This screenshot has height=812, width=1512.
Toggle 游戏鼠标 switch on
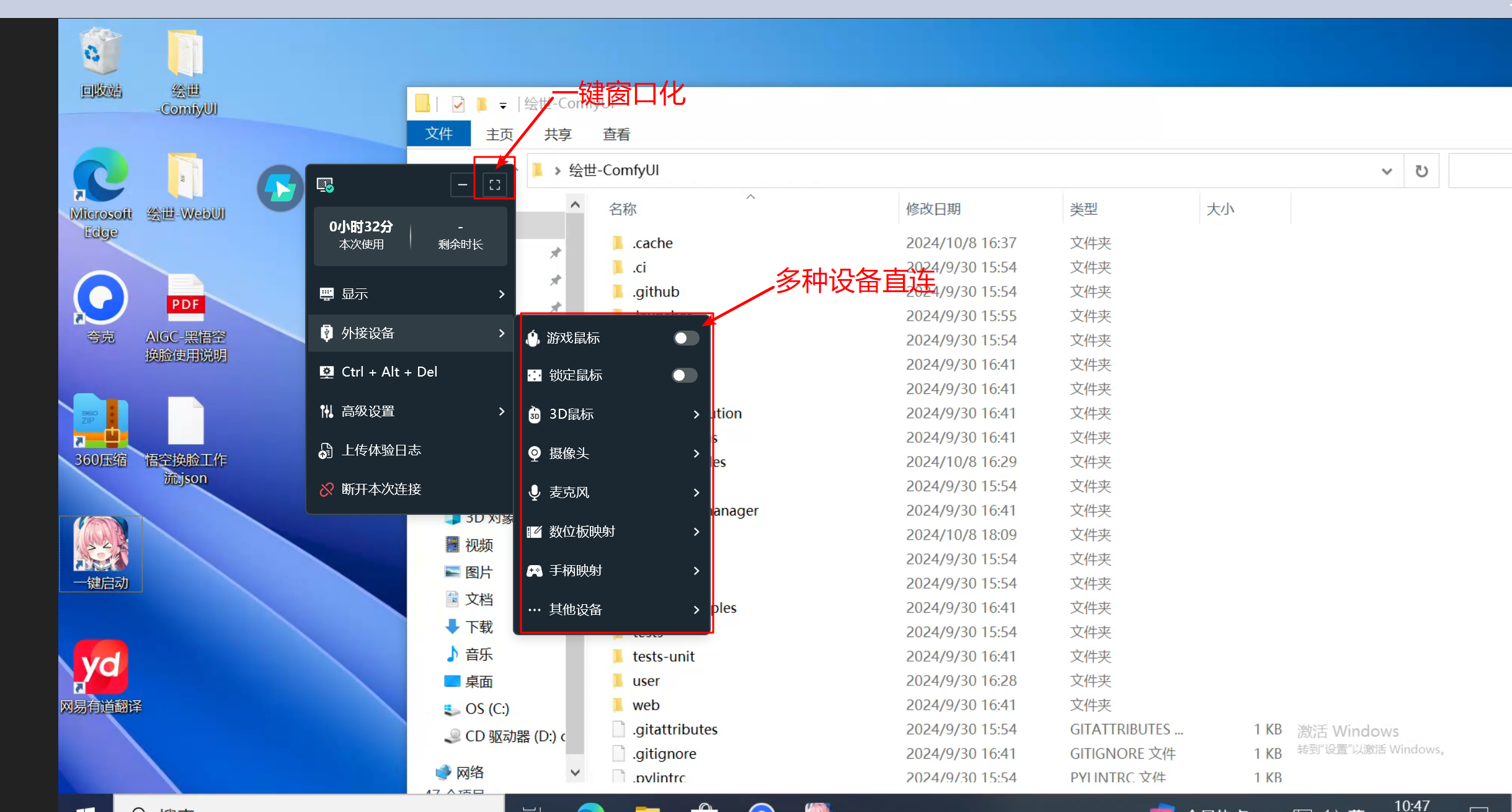coord(684,337)
